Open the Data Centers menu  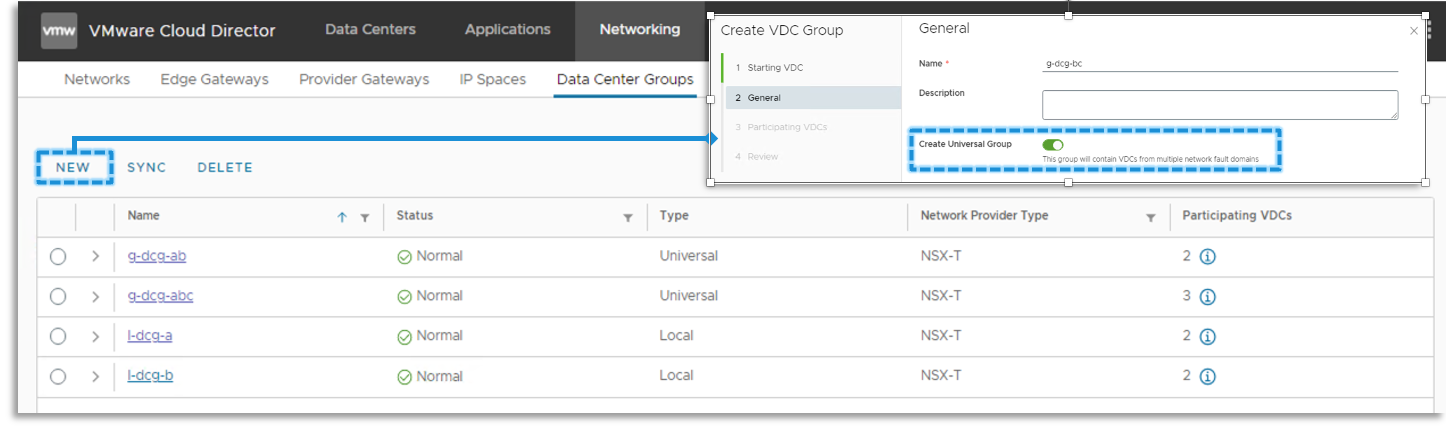(x=370, y=30)
